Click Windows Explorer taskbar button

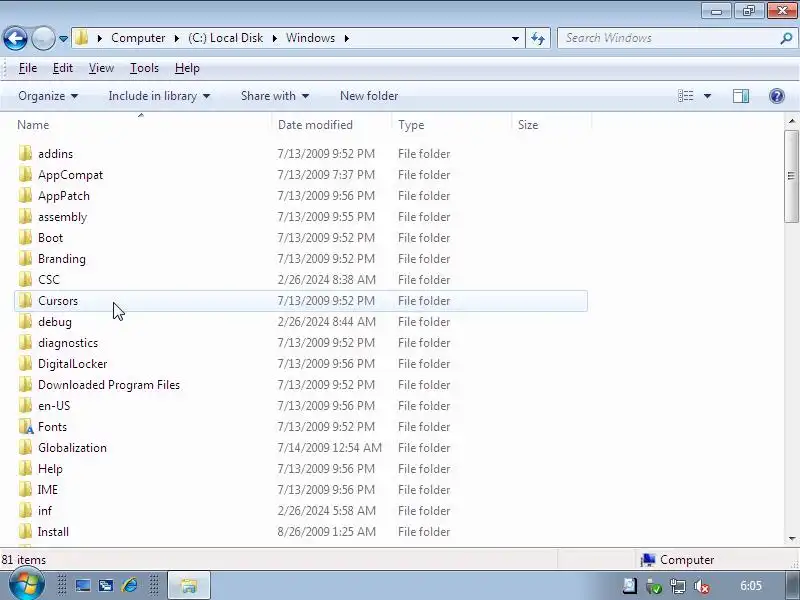(x=189, y=585)
